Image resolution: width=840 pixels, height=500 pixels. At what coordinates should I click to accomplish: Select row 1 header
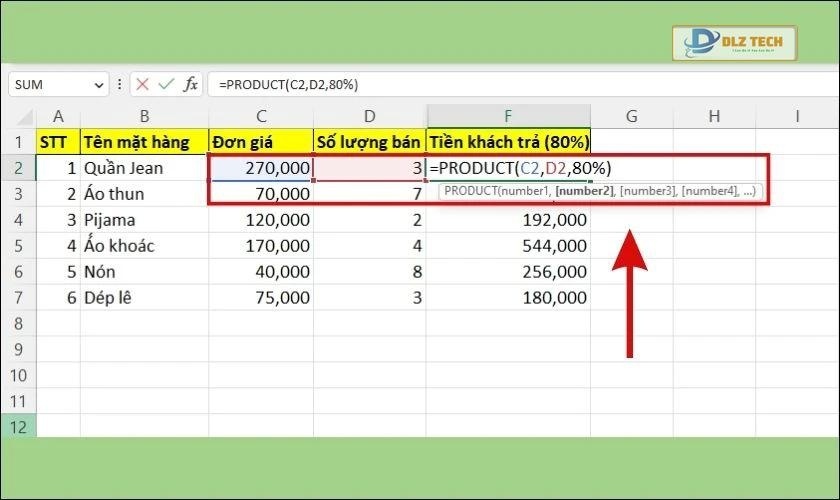pyautogui.click(x=18, y=142)
